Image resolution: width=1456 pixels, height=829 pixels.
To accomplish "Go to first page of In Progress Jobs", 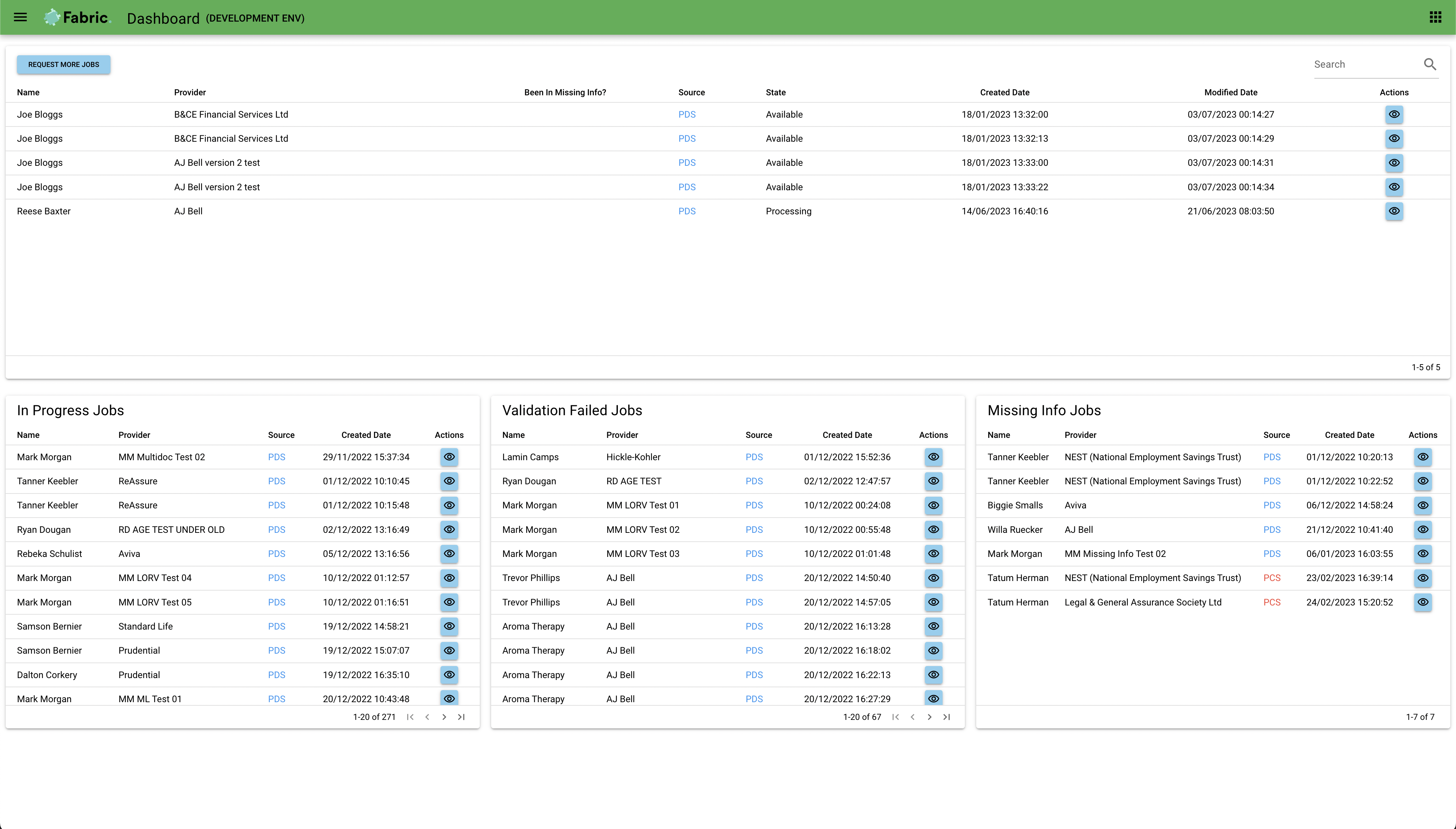I will (x=410, y=717).
